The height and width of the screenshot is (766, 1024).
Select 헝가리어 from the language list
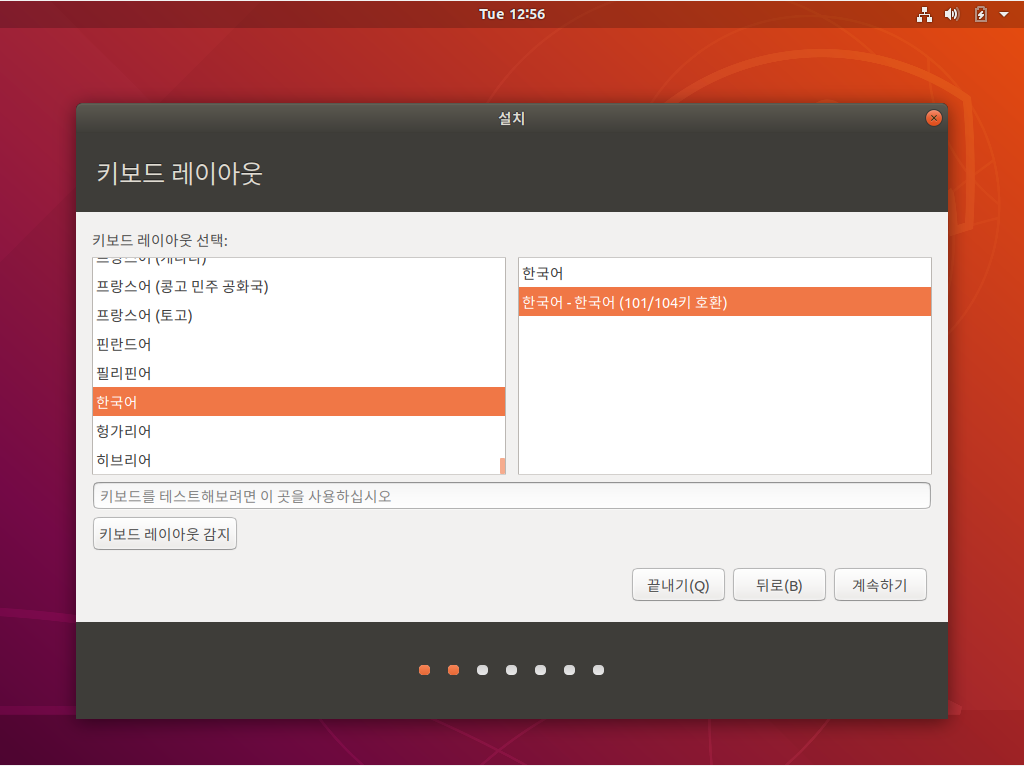[x=300, y=430]
